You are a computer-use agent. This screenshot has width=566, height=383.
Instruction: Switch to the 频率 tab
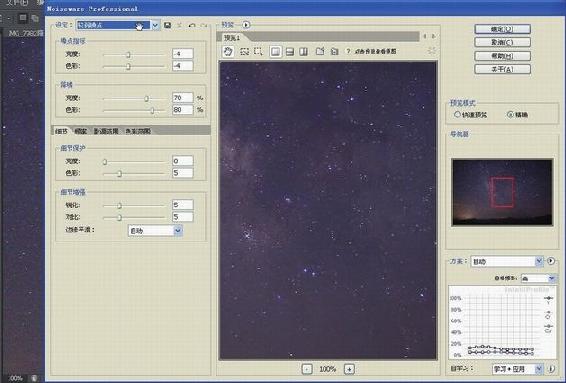pyautogui.click(x=81, y=131)
